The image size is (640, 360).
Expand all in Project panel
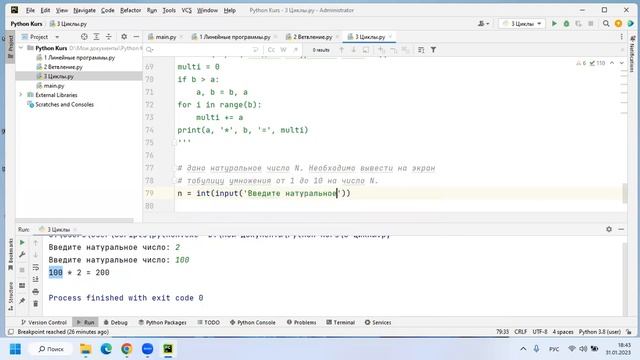[96, 37]
